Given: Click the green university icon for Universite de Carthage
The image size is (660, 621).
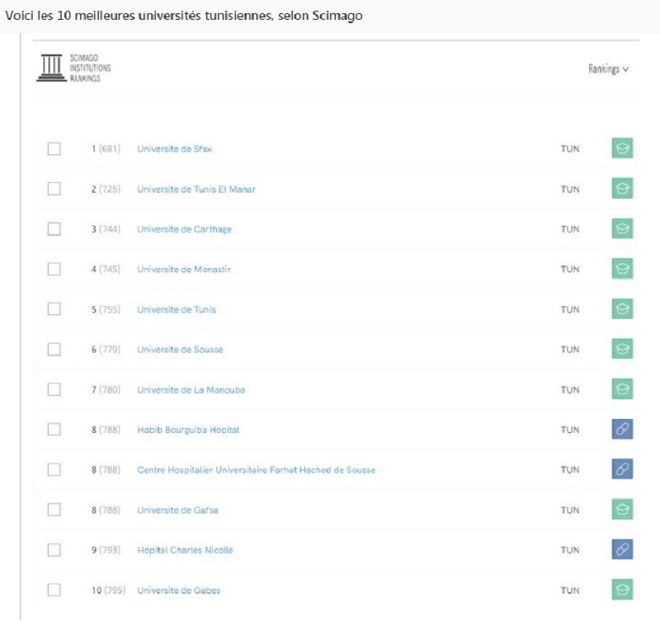Looking at the screenshot, I should click(622, 229).
